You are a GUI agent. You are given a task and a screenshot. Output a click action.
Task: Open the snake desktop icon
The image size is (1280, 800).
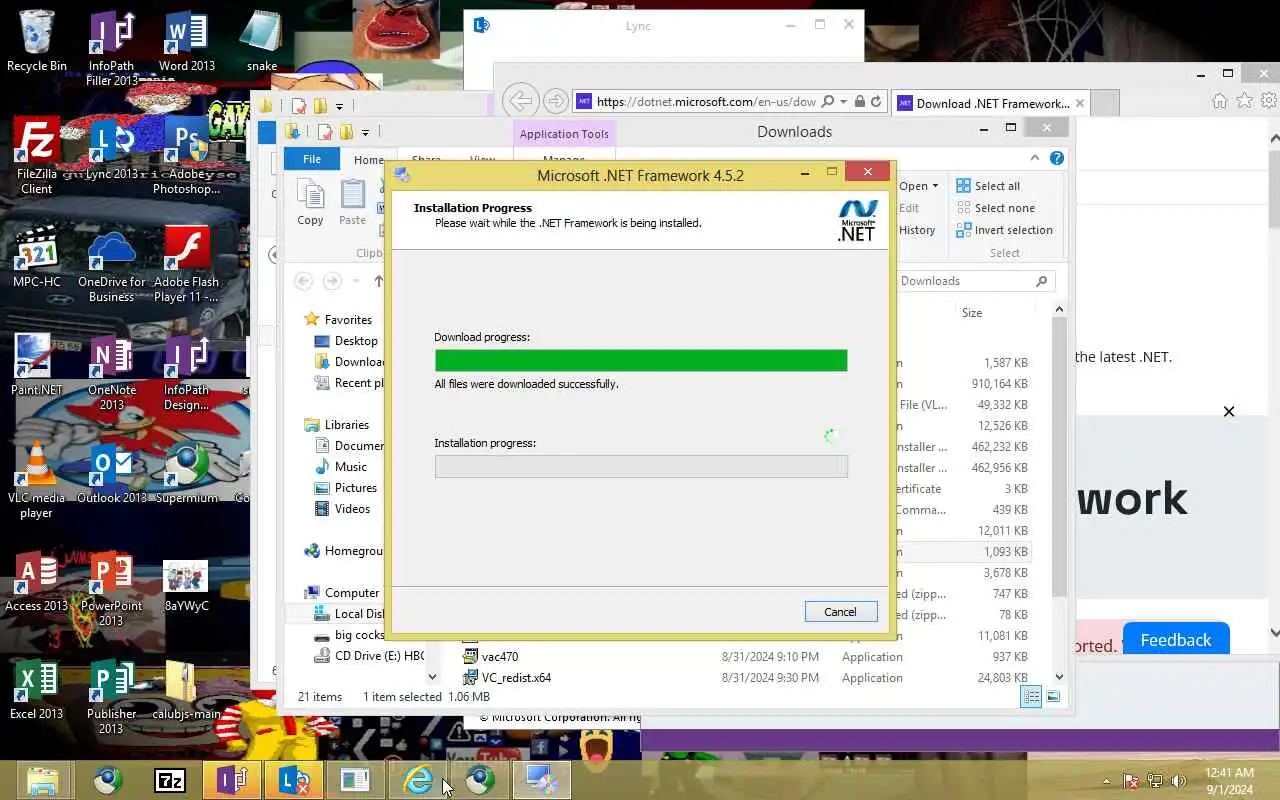[x=262, y=41]
